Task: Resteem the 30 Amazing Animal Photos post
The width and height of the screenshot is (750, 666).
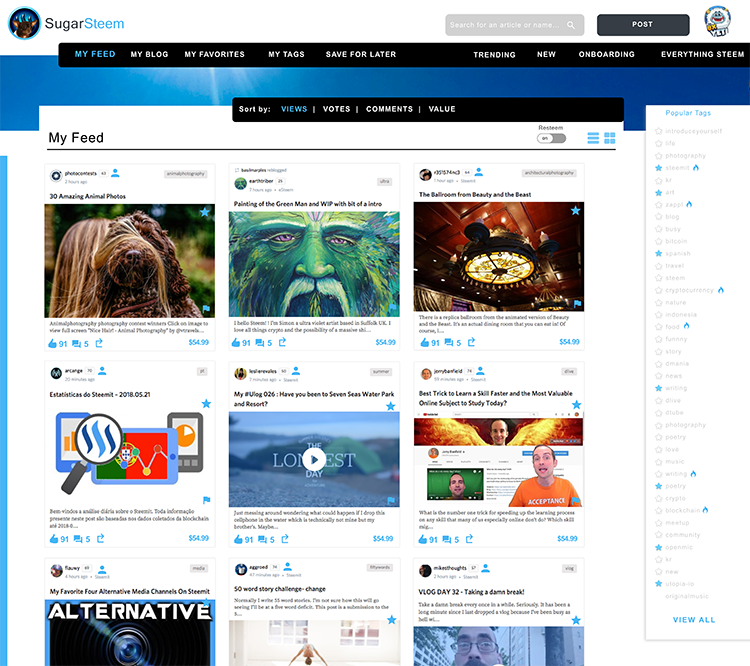Action: pyautogui.click(x=99, y=343)
